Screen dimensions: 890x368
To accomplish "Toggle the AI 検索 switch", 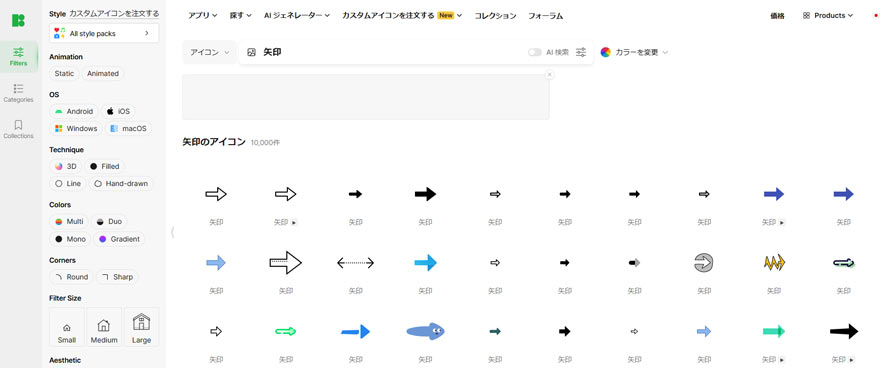I will point(534,52).
